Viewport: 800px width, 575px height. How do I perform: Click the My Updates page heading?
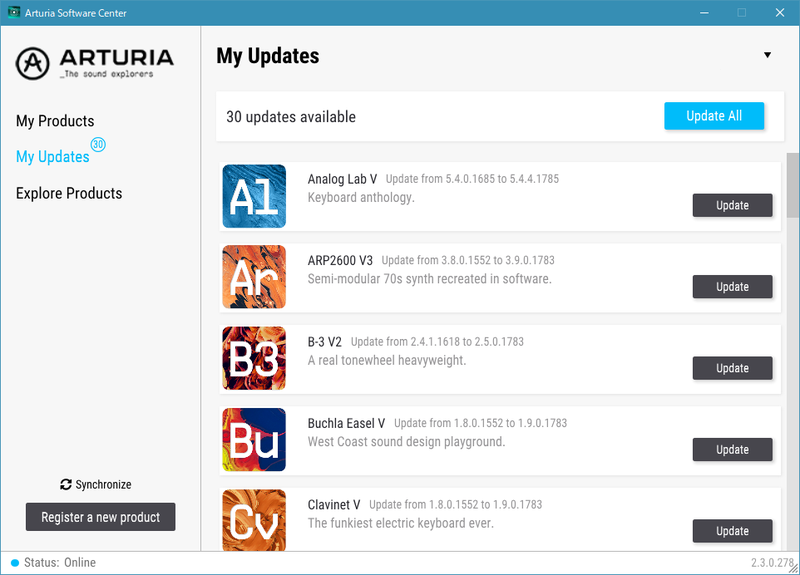coord(268,56)
